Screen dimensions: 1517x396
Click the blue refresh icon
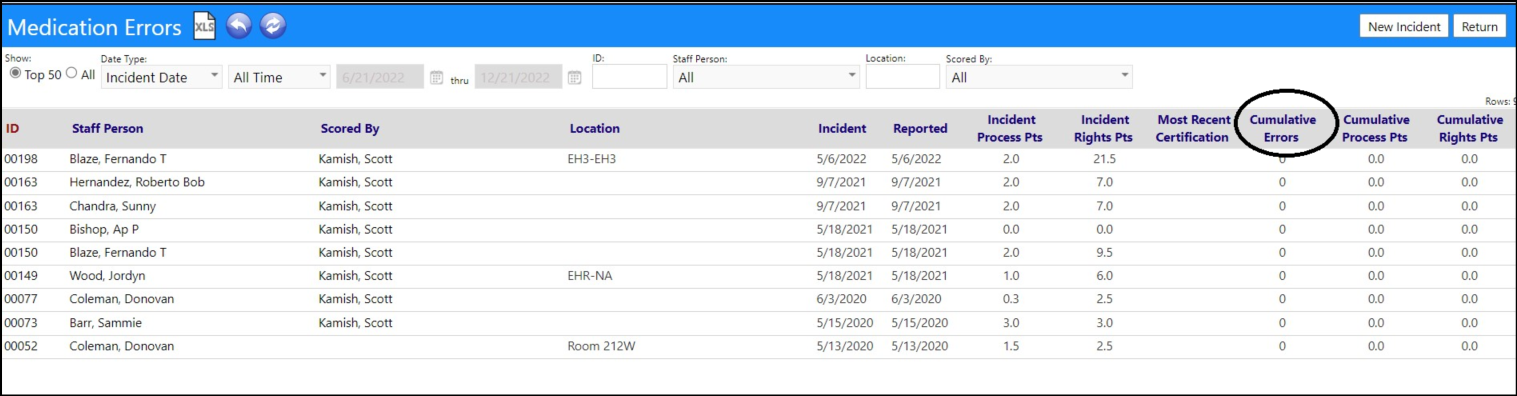coord(273,26)
